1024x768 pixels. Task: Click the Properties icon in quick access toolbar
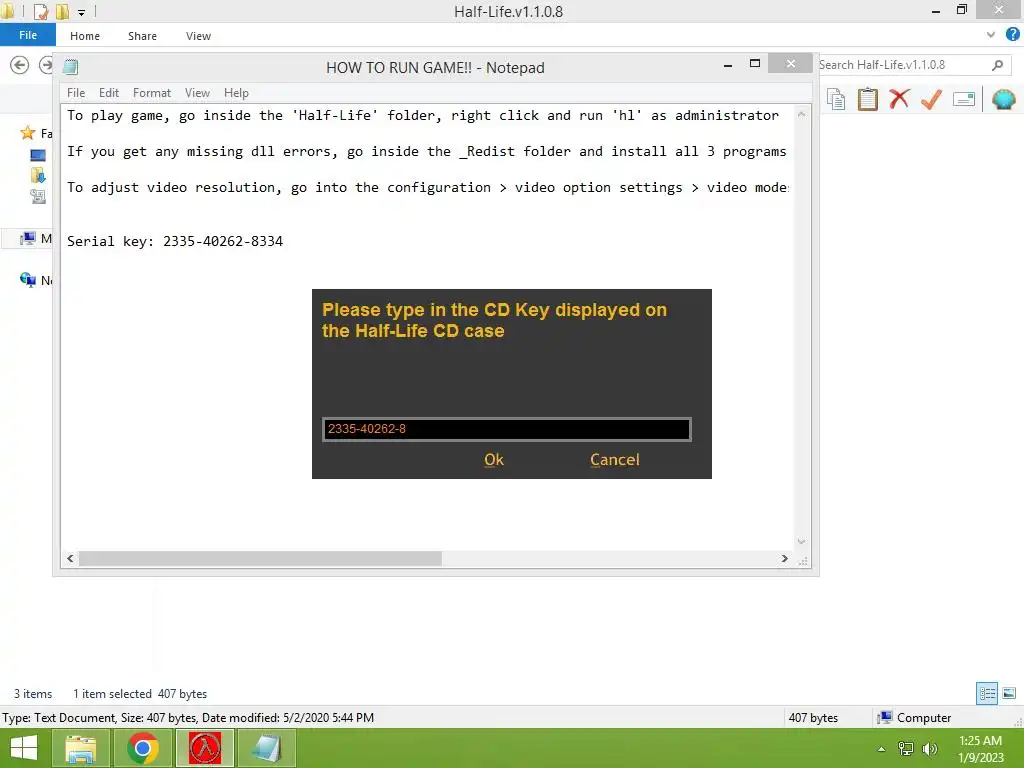click(x=40, y=11)
